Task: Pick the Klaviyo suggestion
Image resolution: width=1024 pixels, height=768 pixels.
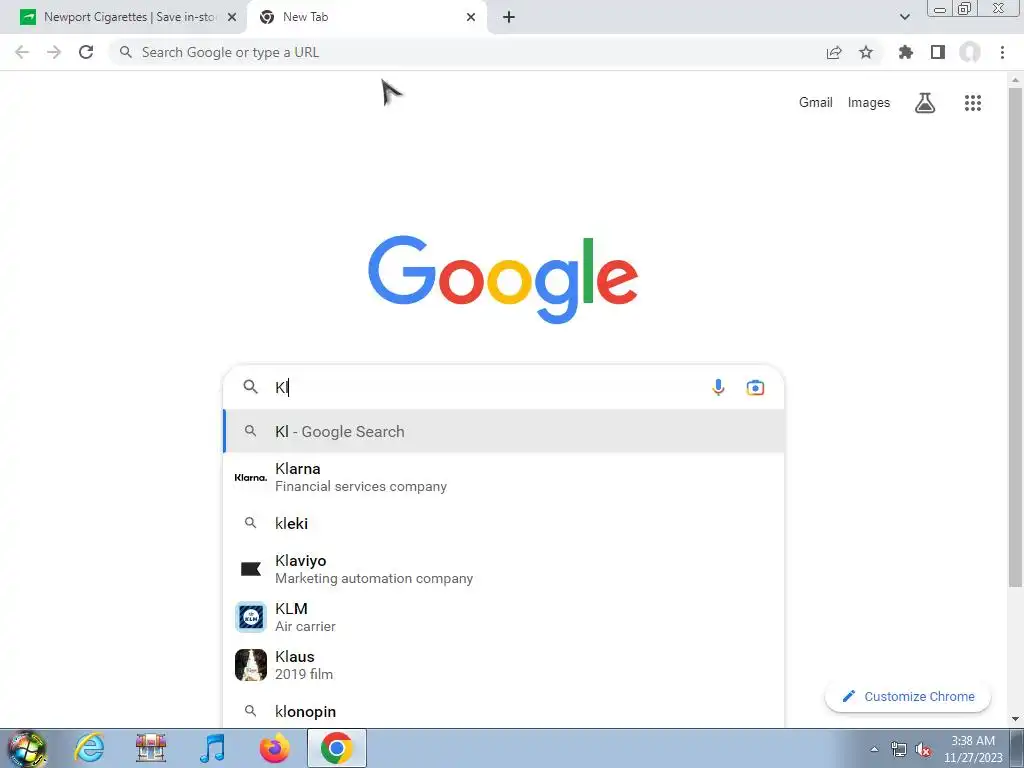Action: click(x=504, y=569)
